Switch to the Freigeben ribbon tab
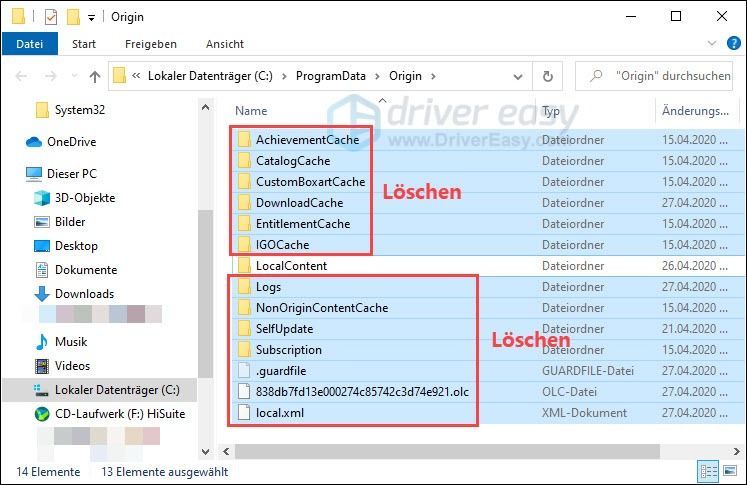The height and width of the screenshot is (485, 747). point(151,44)
